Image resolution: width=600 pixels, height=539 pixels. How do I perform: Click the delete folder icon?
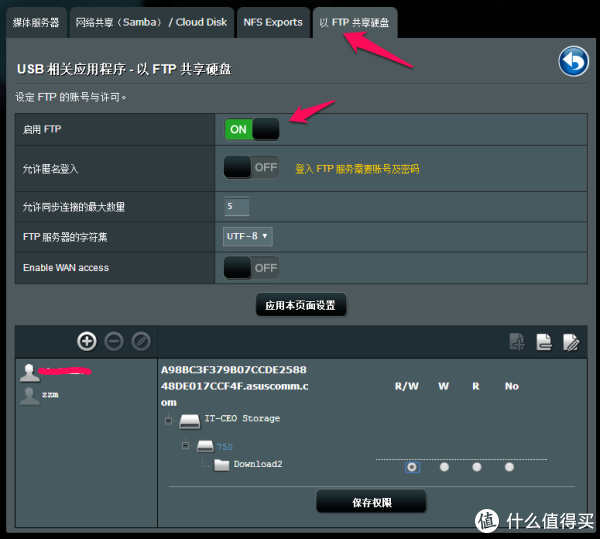click(544, 342)
